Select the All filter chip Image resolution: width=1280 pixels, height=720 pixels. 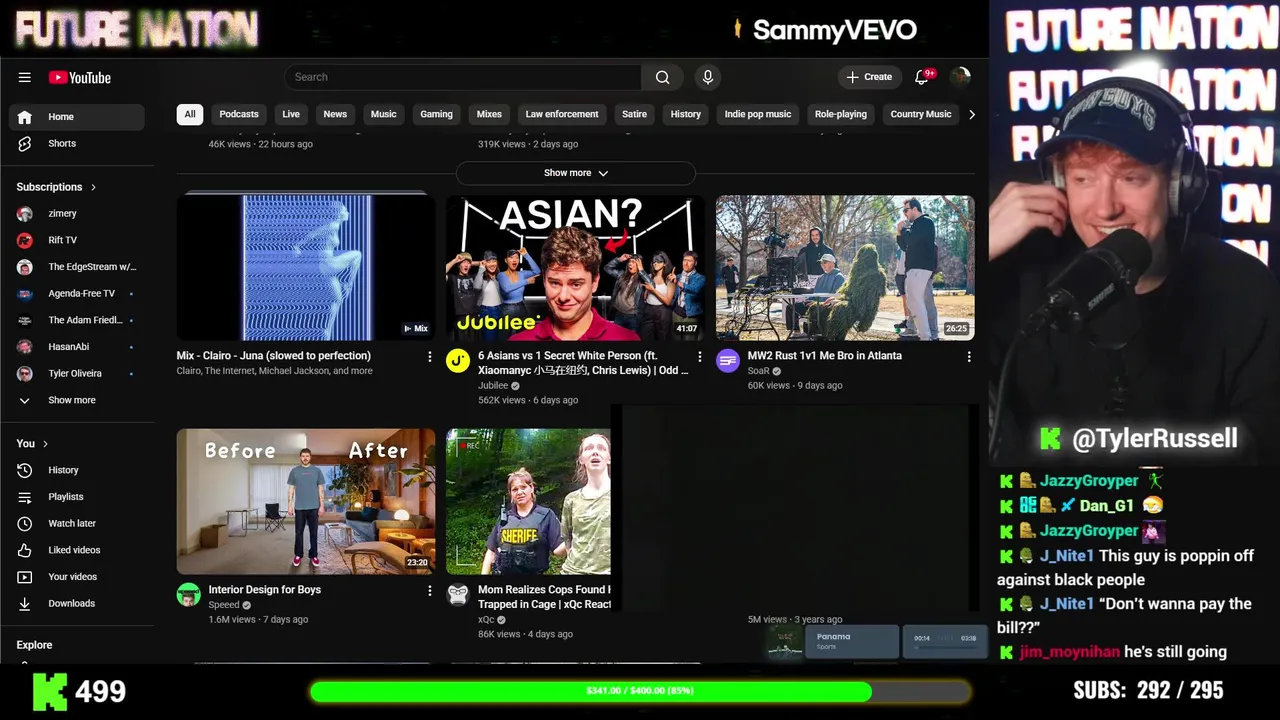point(190,114)
